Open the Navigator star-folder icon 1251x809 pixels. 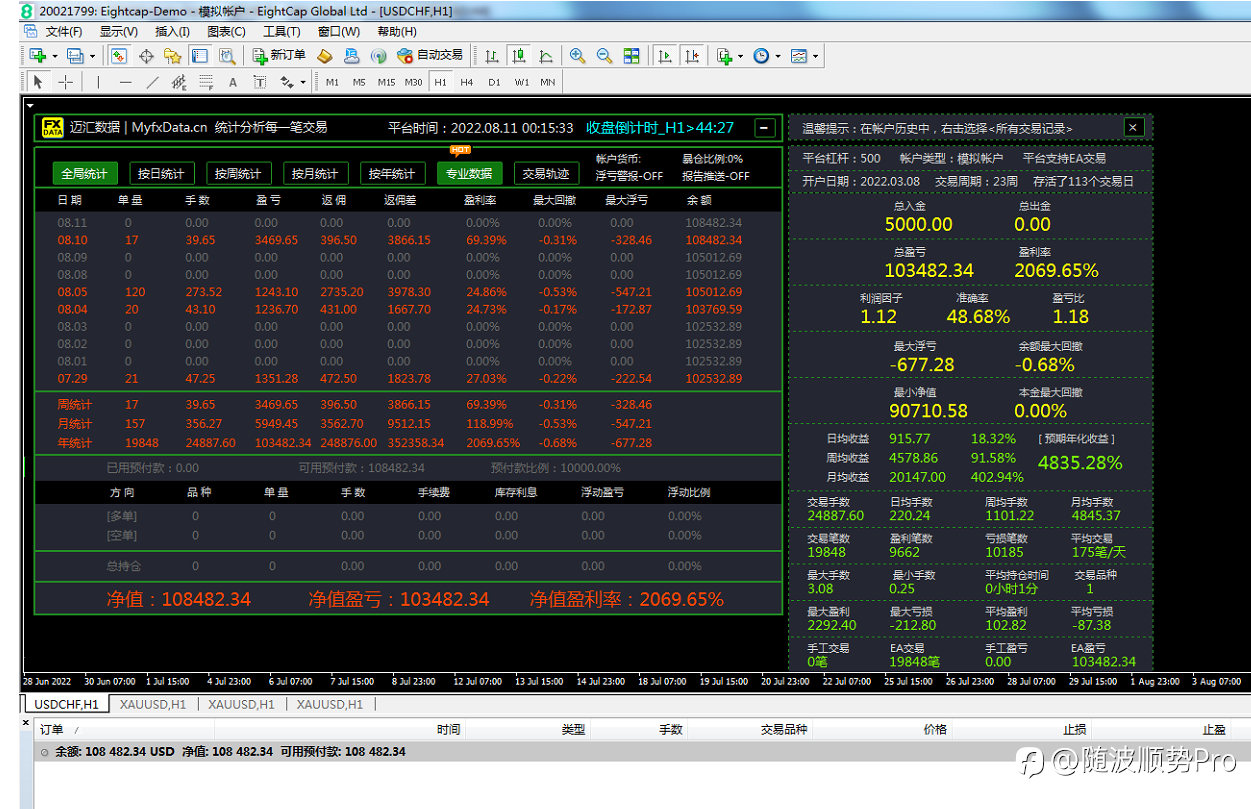[x=172, y=56]
